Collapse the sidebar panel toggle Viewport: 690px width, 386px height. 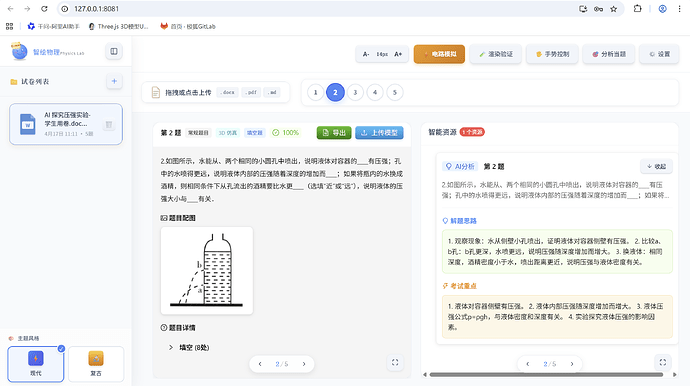pyautogui.click(x=114, y=51)
